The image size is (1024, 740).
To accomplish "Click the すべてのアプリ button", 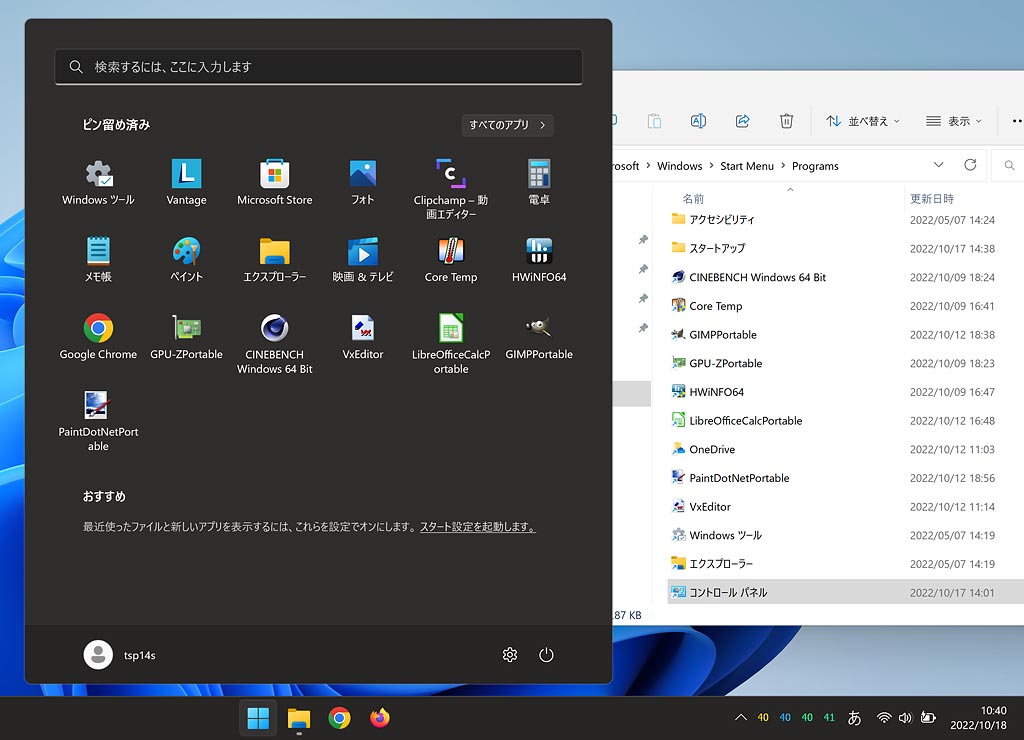I will pos(508,125).
